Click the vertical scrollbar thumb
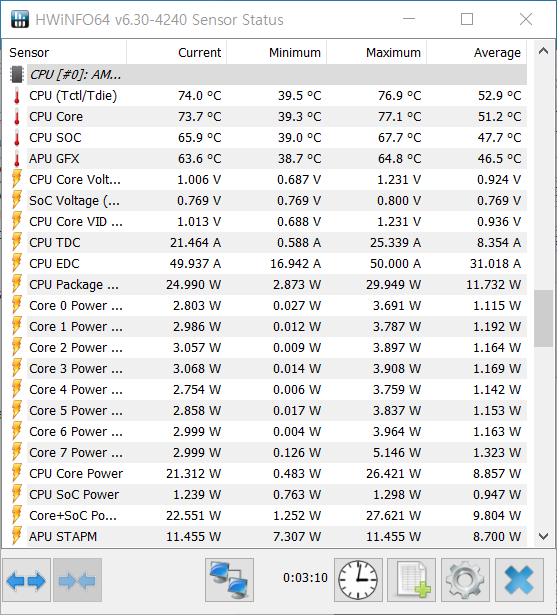The image size is (557, 615). point(543,318)
